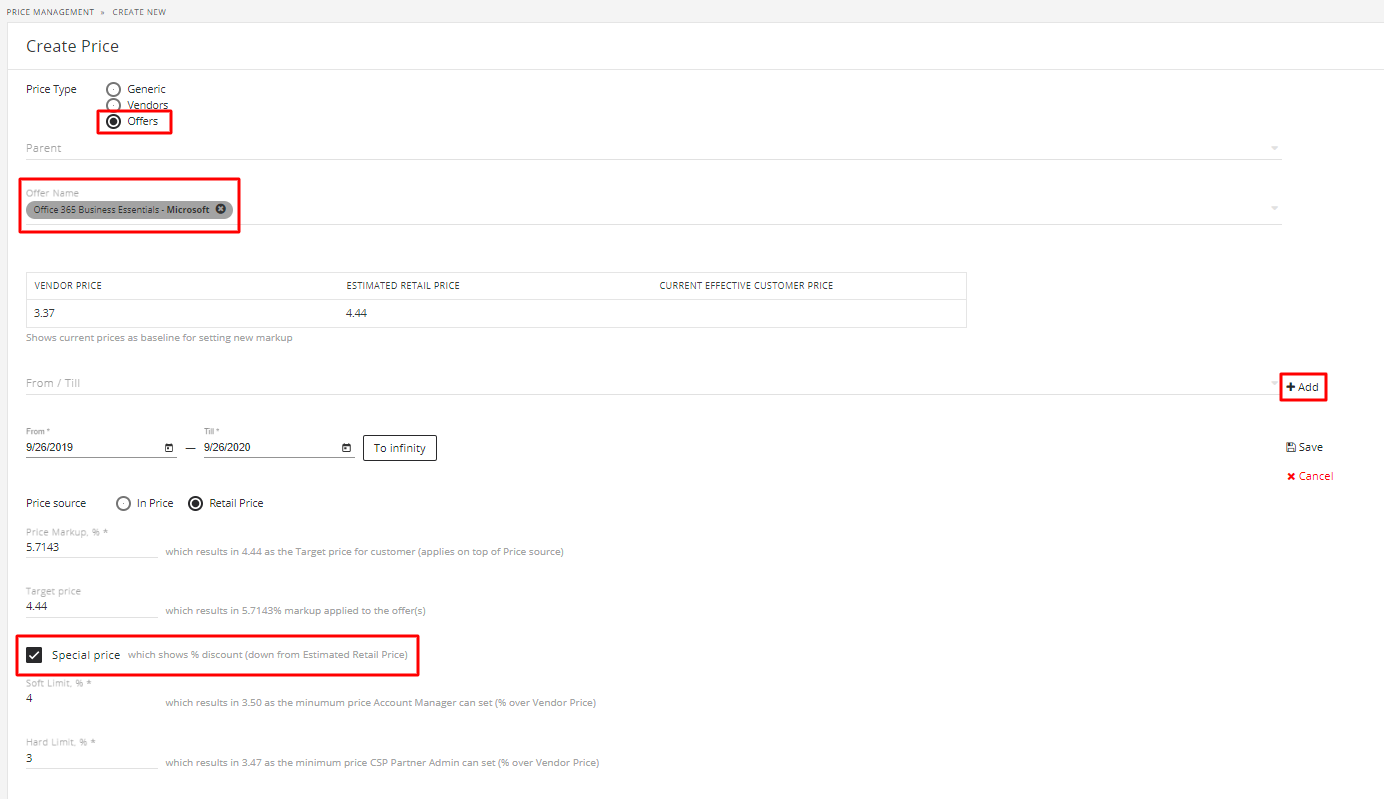1384x799 pixels.
Task: Open the From / Till dropdown field
Action: coord(653,383)
